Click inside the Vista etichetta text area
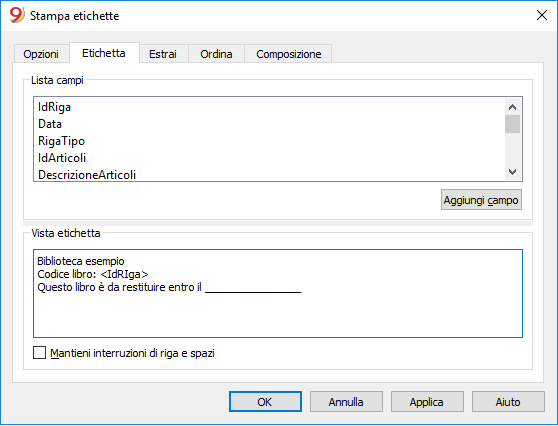 [278, 293]
